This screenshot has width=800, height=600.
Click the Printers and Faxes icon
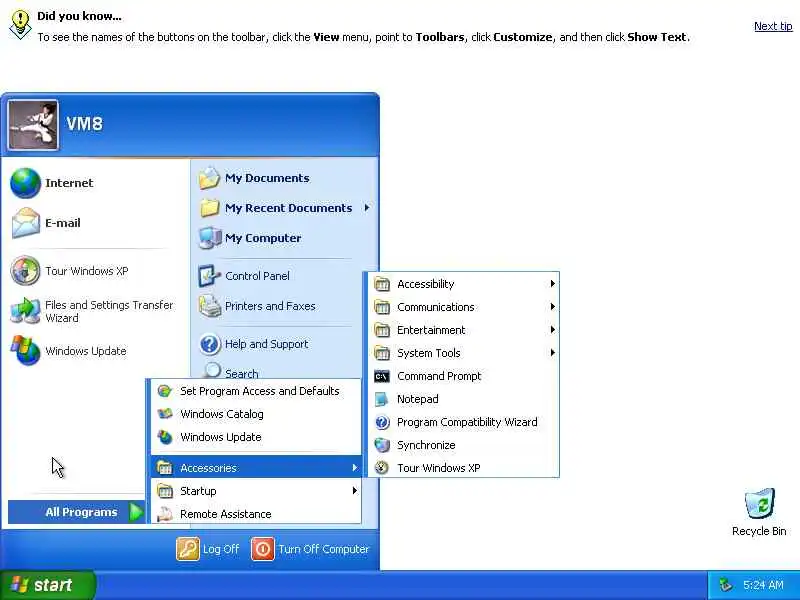[209, 306]
